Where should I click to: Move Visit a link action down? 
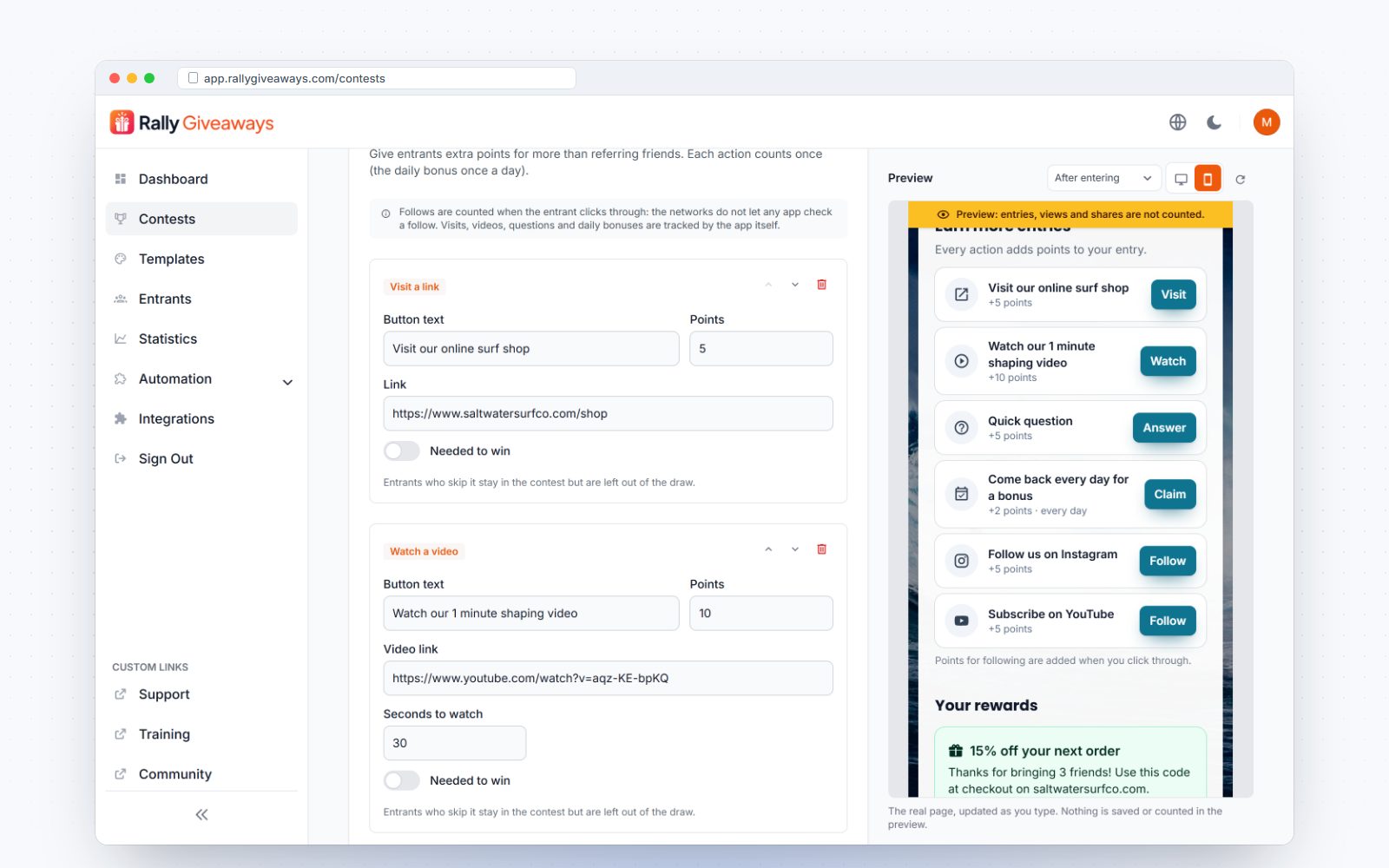794,285
